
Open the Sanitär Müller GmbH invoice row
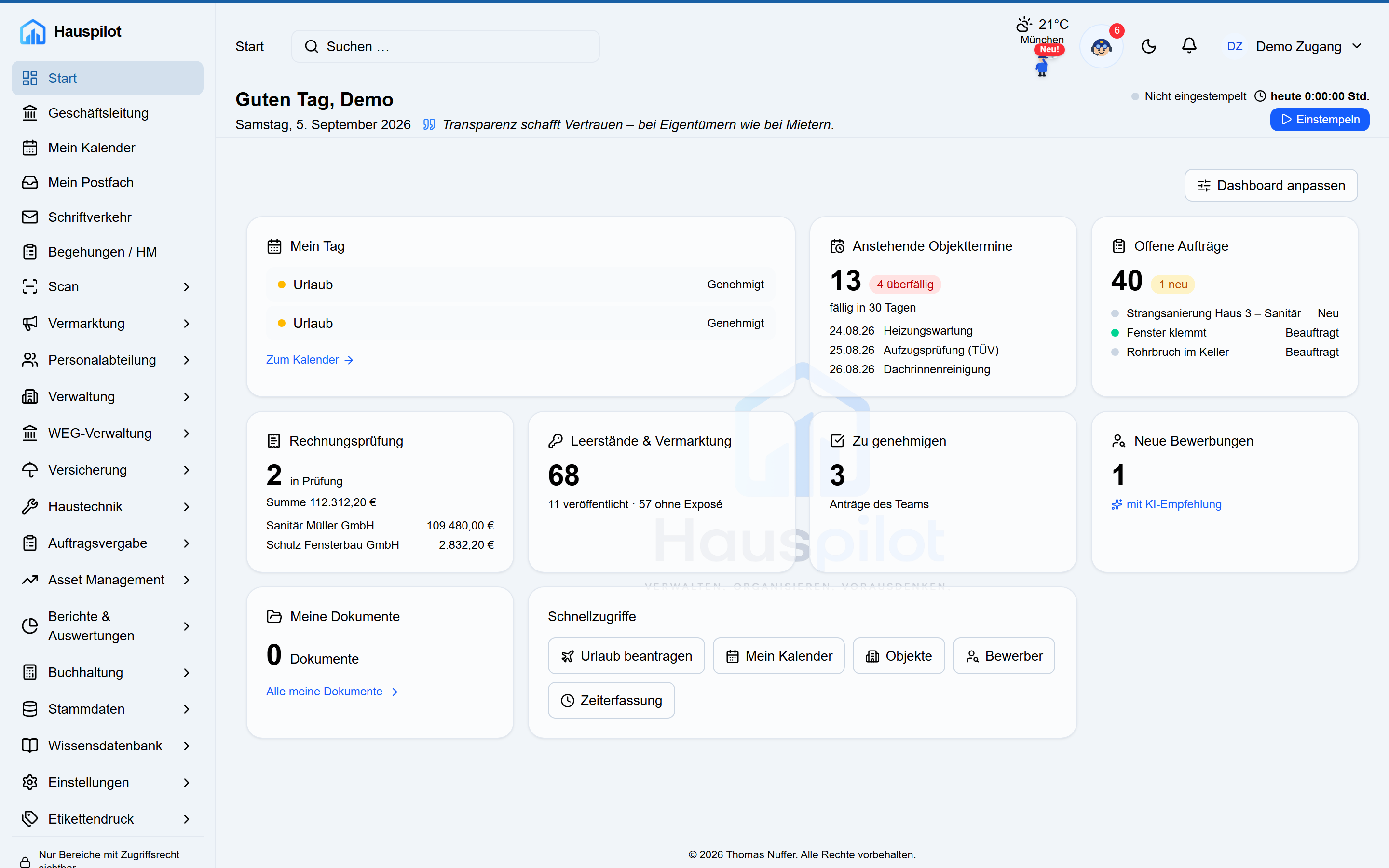point(380,525)
